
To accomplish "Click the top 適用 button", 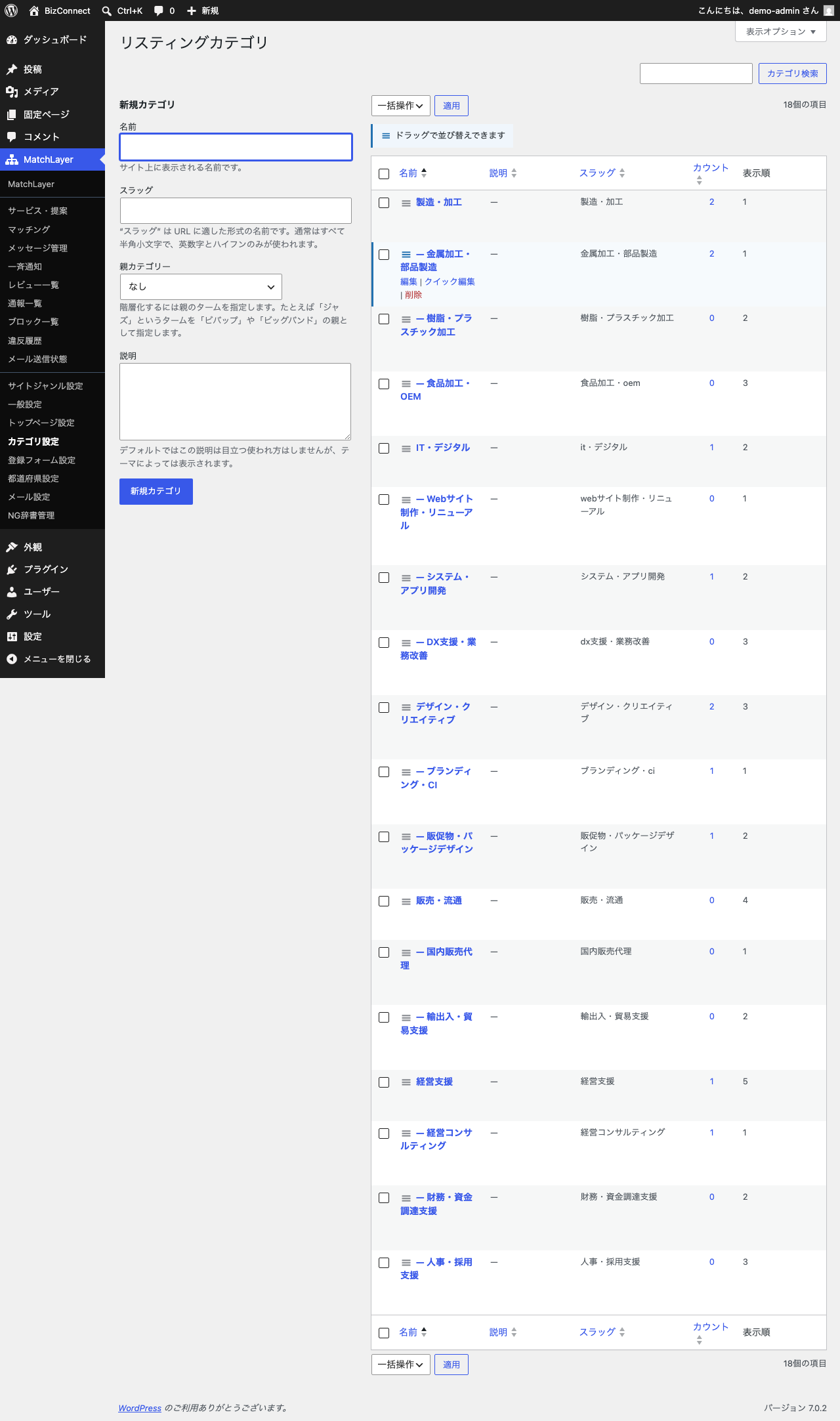I will tap(451, 106).
